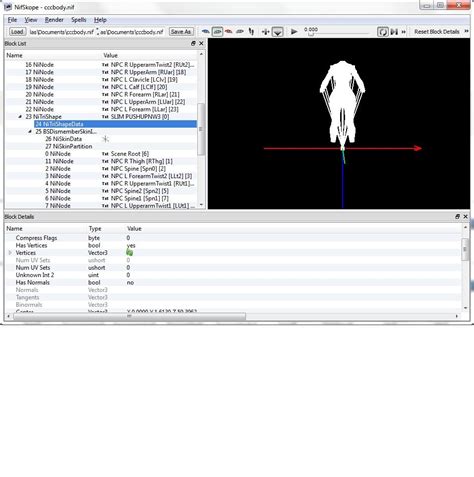Select the 24 NiTriShapeData row
The image size is (474, 477).
tap(116, 124)
